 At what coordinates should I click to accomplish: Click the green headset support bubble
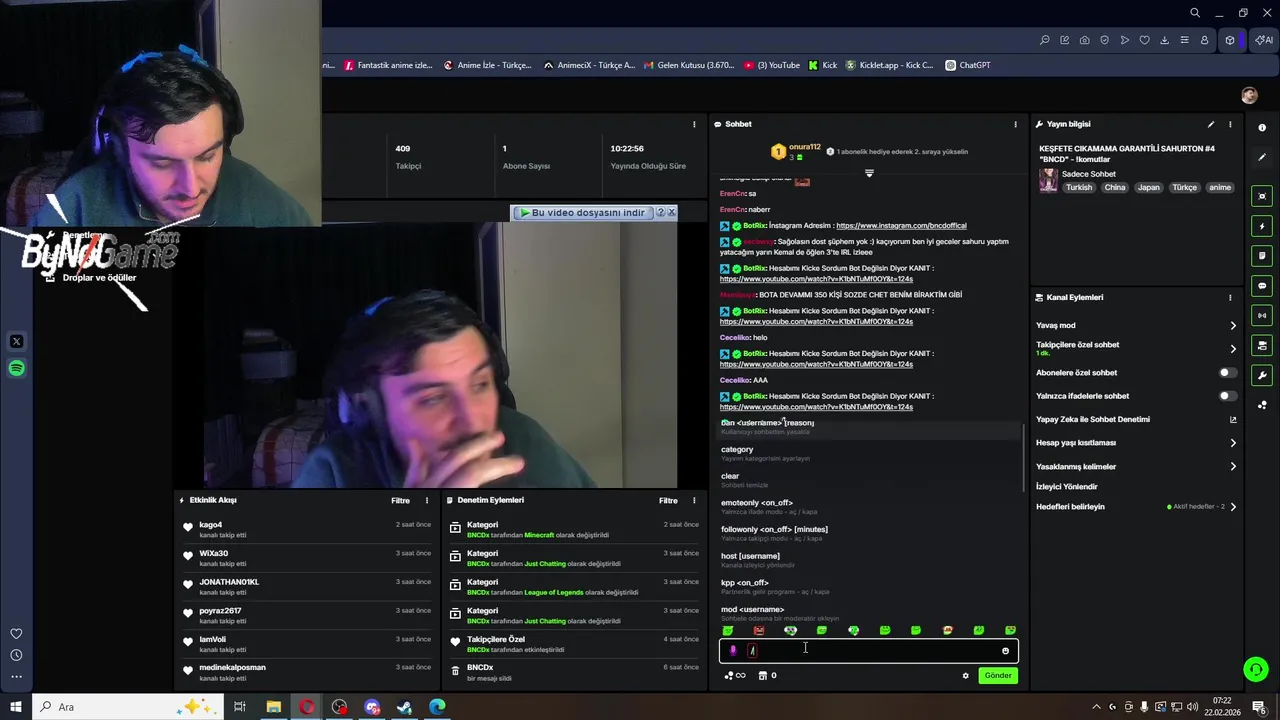click(x=1256, y=669)
